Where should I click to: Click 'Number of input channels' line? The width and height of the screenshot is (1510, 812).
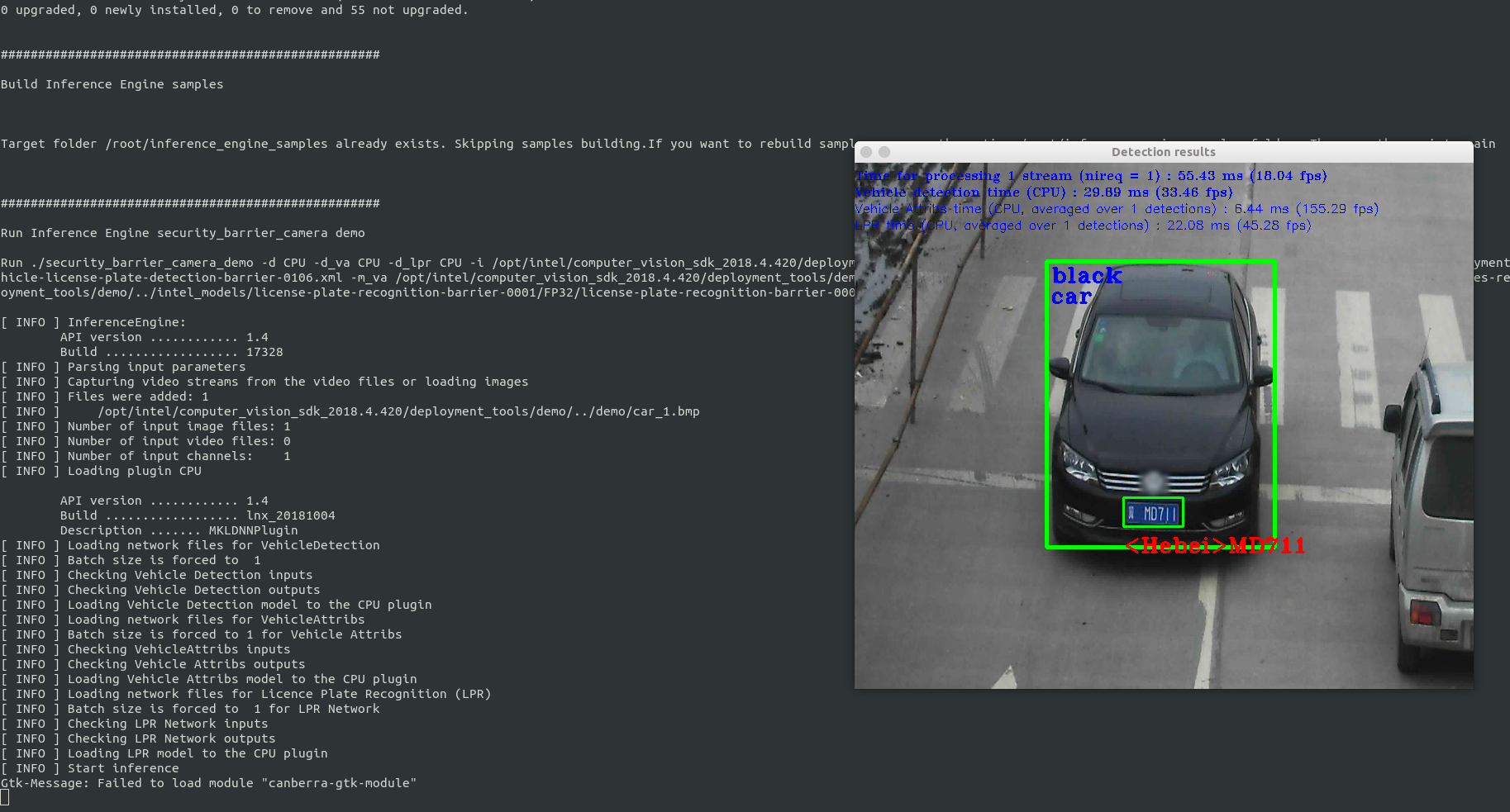(145, 456)
